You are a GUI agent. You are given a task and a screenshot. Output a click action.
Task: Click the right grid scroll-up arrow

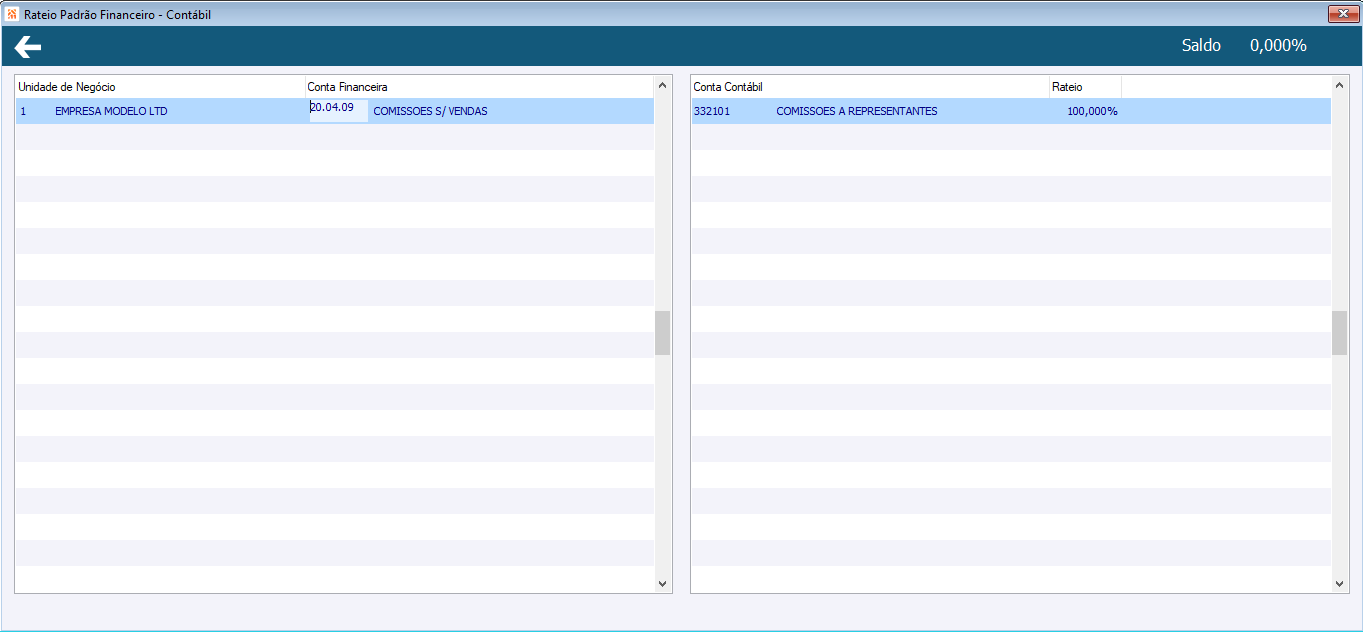point(1339,85)
